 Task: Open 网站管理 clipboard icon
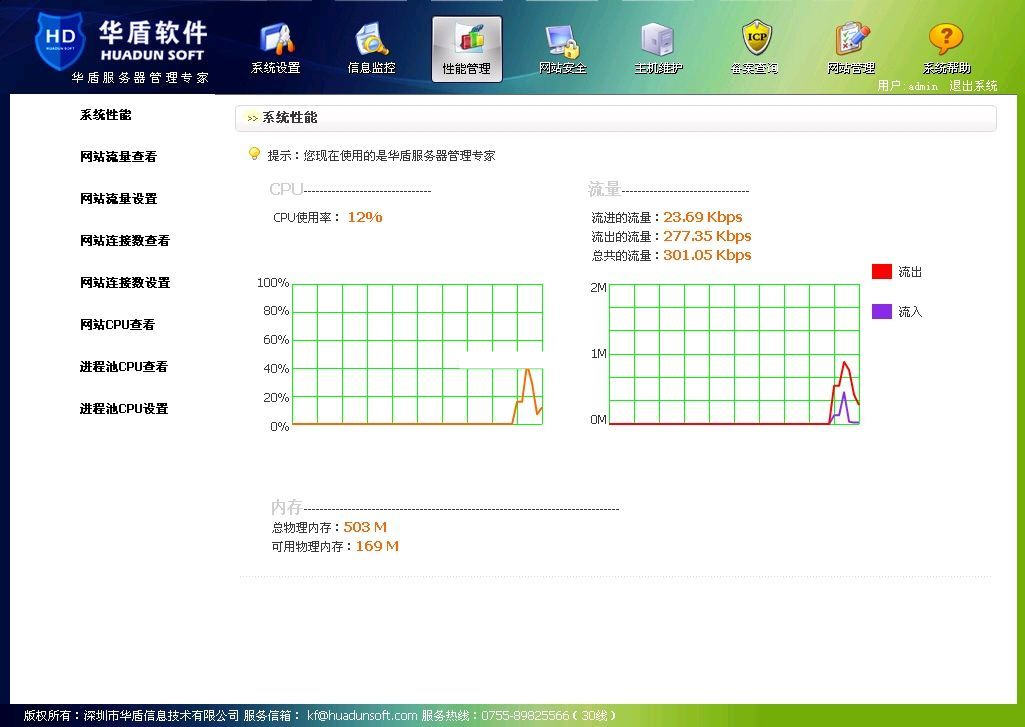(851, 40)
